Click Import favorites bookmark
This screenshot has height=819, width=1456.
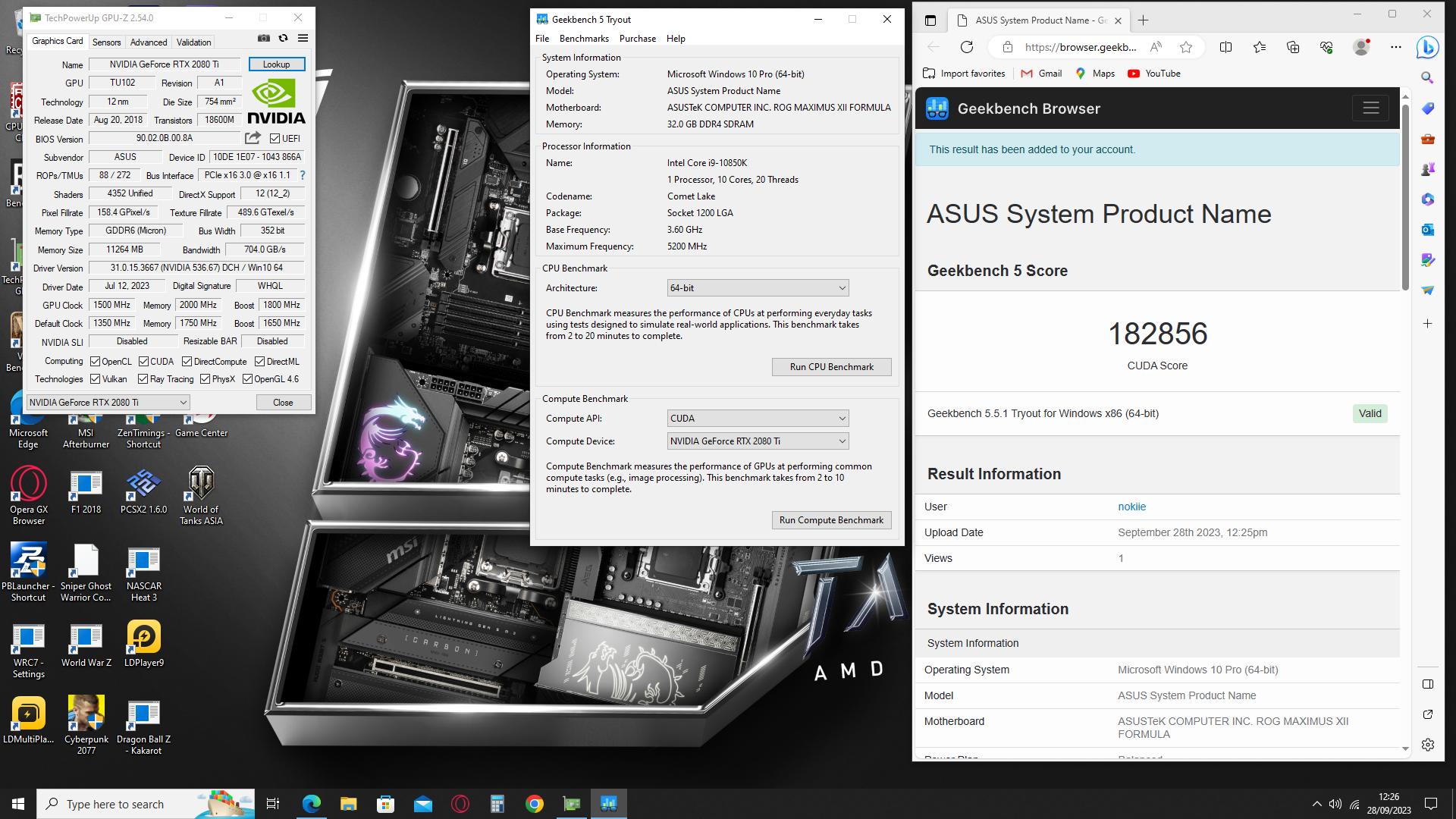coord(964,74)
